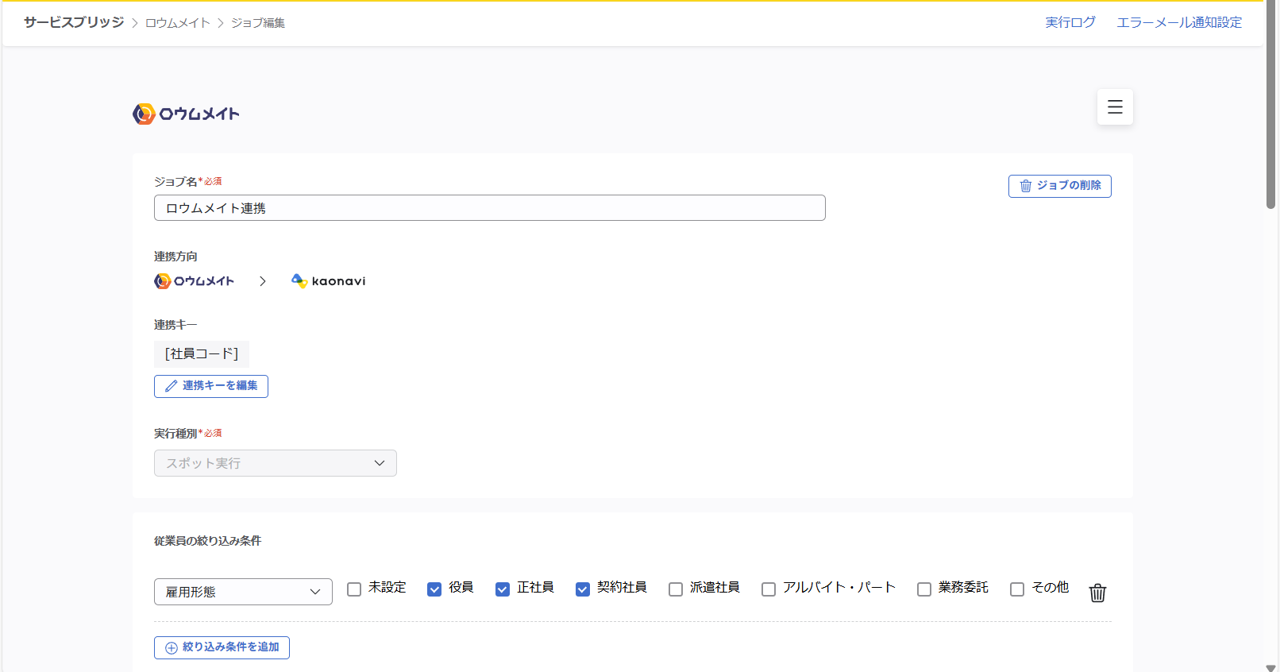Click the ロウムメイト logo above ジョブ名
This screenshot has height=672, width=1280.
click(186, 113)
